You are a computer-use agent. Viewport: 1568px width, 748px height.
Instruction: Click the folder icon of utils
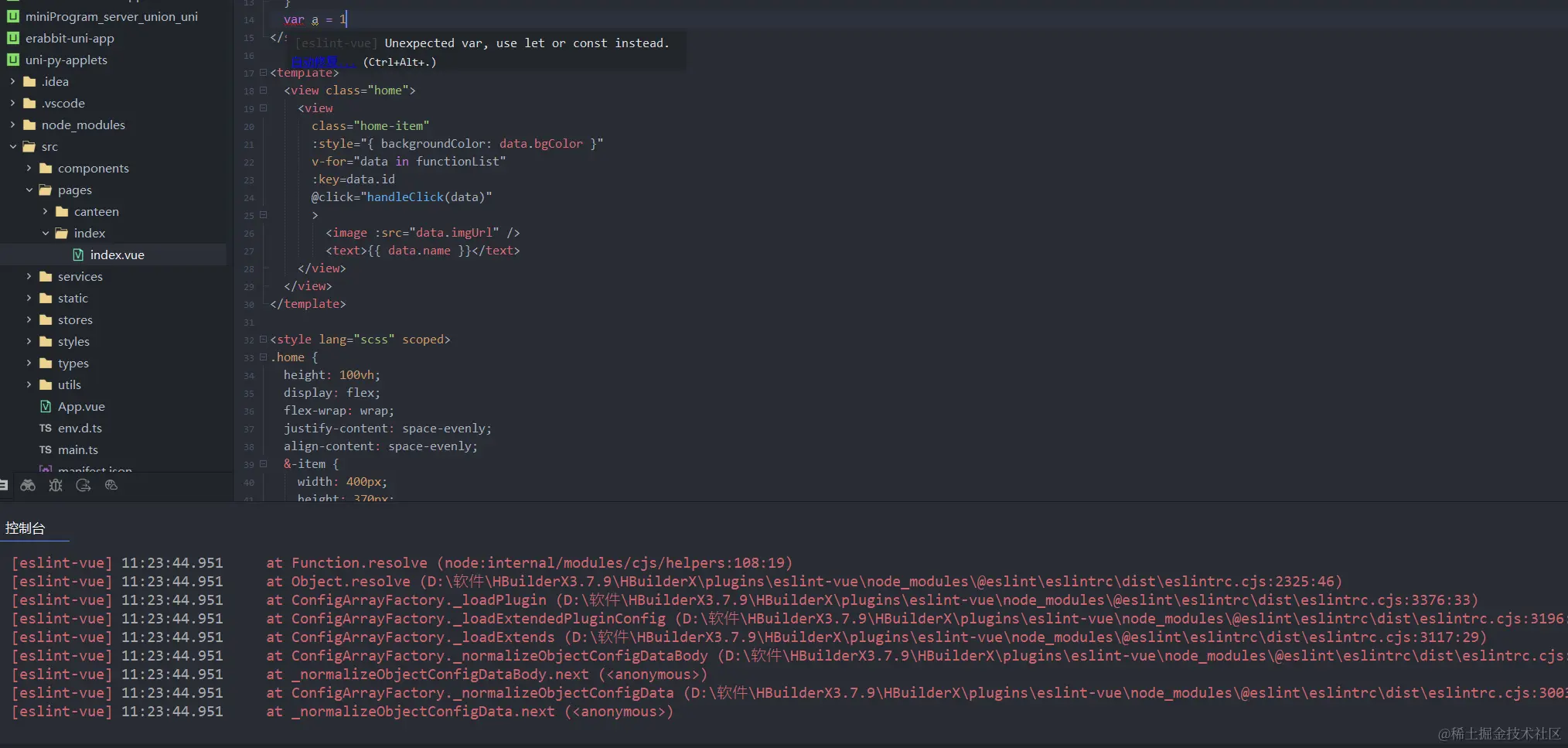click(x=46, y=384)
